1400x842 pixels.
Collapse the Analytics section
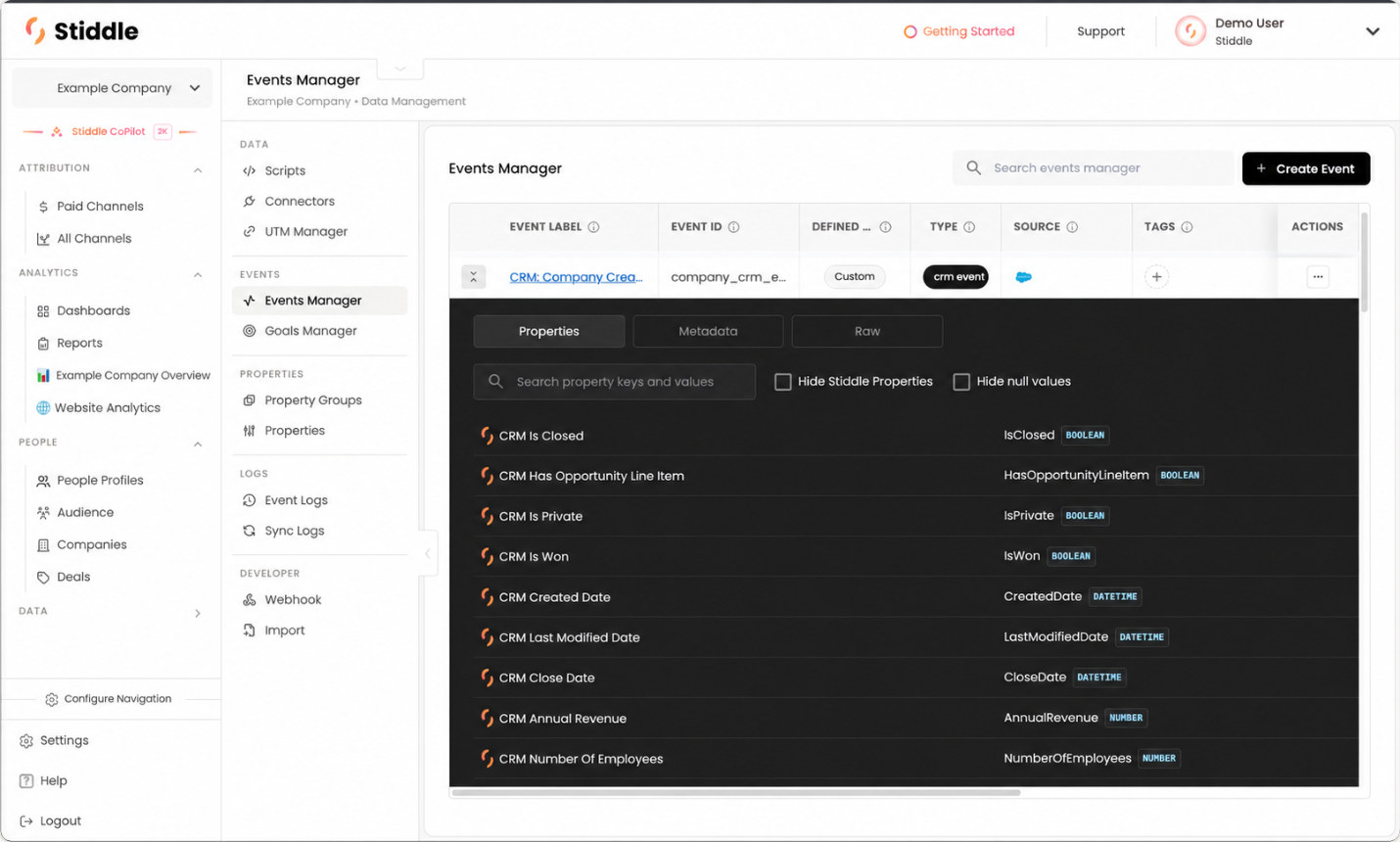pyautogui.click(x=198, y=274)
